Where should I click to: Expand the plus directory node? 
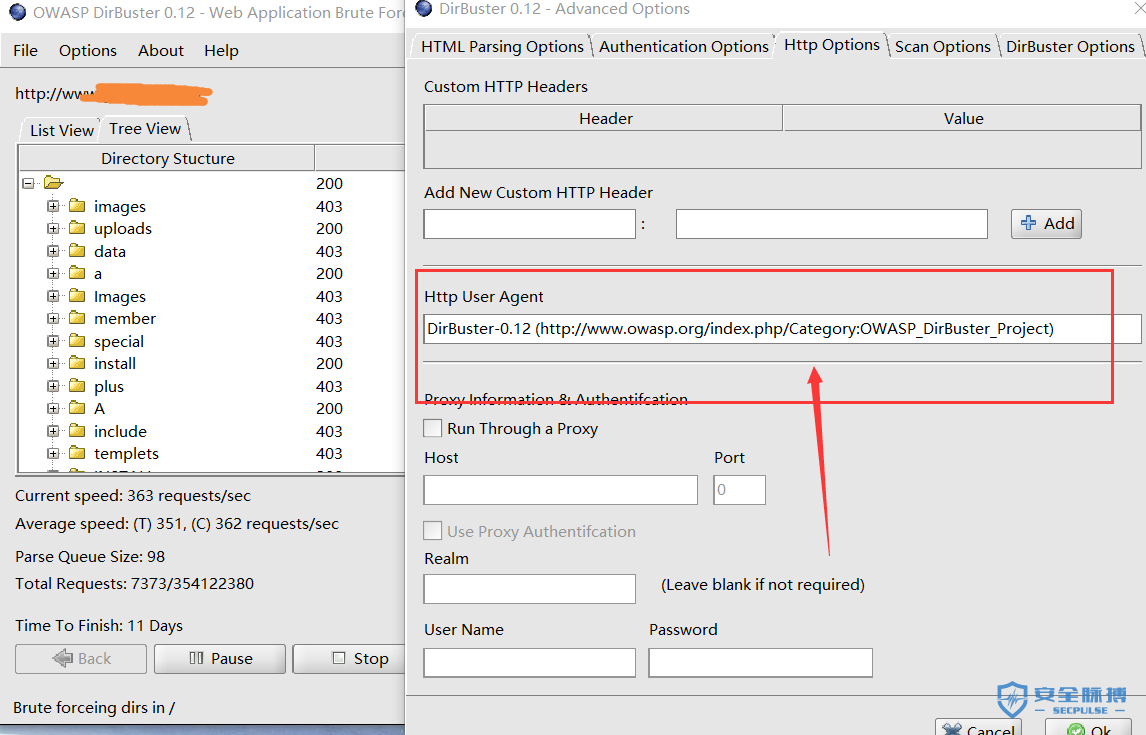click(x=53, y=386)
